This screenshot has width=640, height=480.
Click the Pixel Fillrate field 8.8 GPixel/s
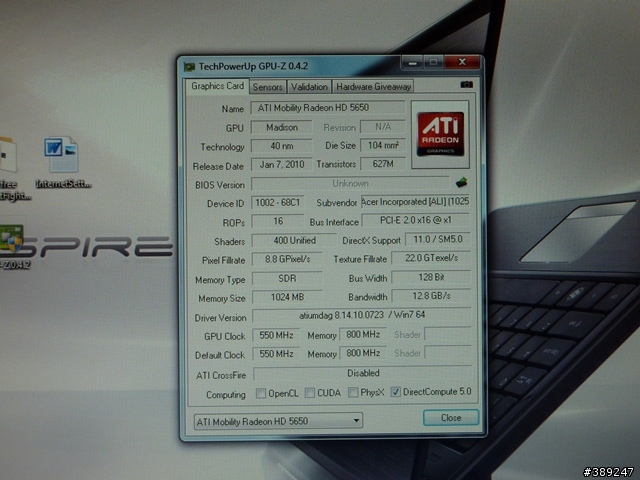(287, 259)
